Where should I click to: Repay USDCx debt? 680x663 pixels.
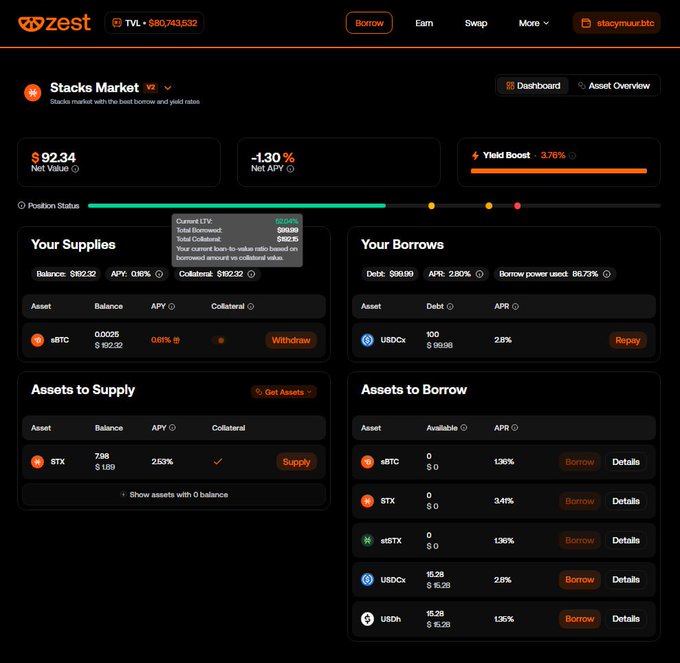628,340
